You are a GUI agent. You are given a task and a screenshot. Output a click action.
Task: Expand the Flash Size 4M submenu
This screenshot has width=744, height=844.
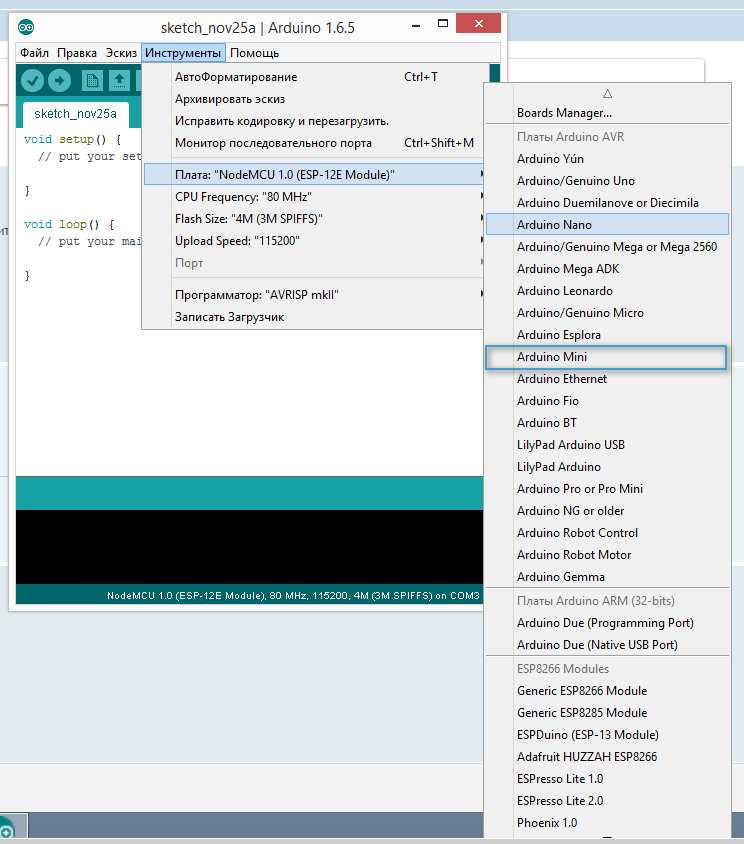click(x=313, y=219)
